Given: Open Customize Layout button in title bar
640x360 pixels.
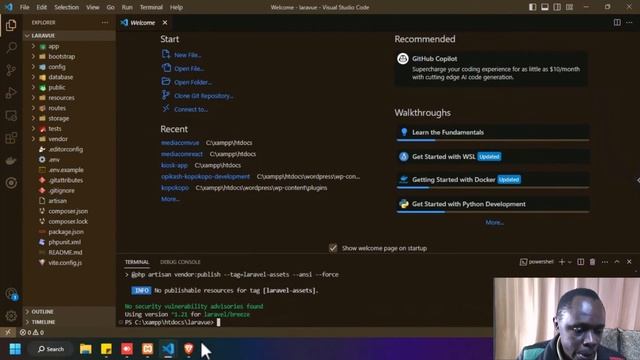Looking at the screenshot, I should point(569,7).
